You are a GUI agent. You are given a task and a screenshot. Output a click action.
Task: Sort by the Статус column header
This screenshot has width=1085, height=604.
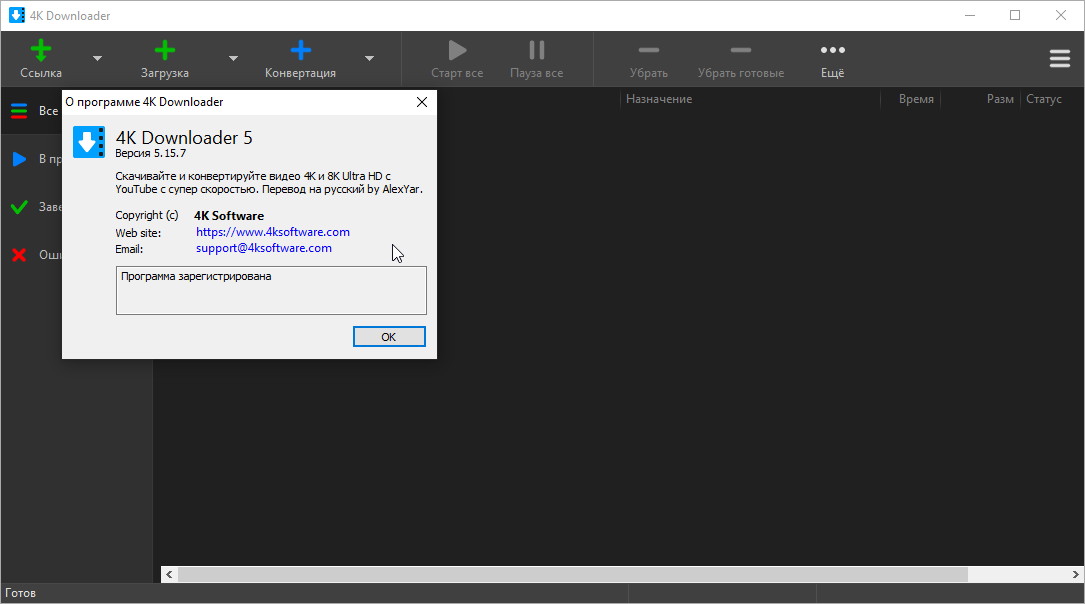(x=1043, y=99)
